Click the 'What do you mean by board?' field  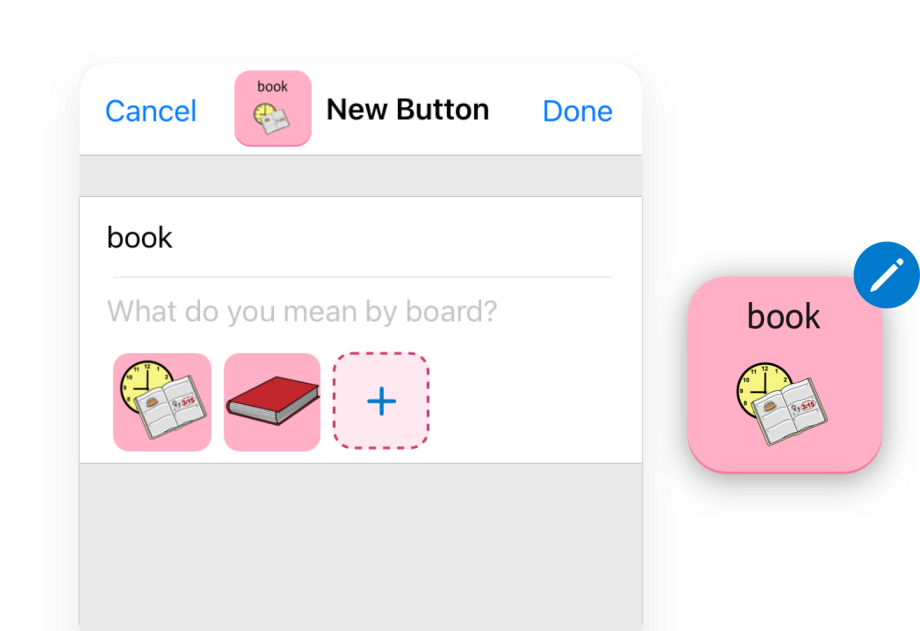point(361,311)
